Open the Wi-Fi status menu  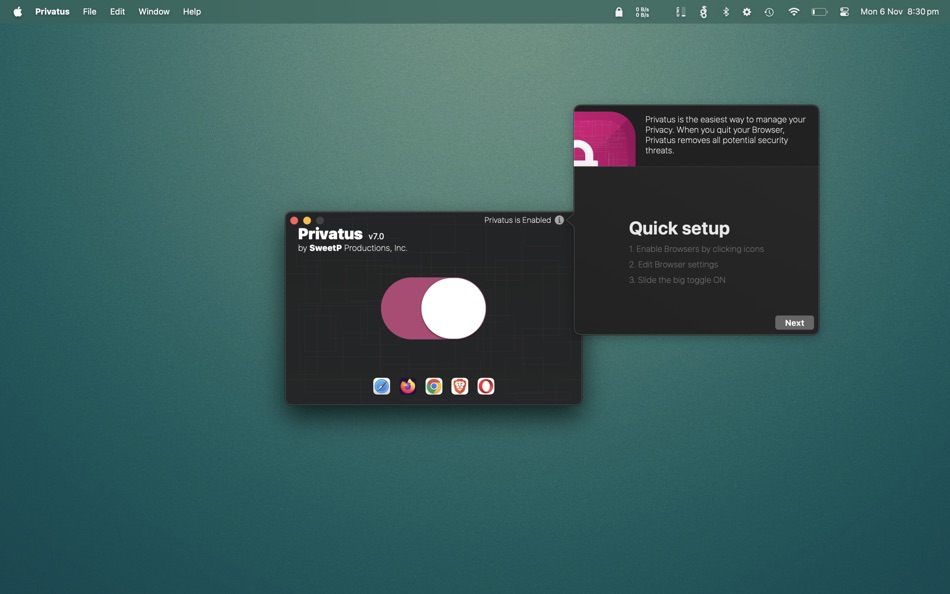point(794,12)
